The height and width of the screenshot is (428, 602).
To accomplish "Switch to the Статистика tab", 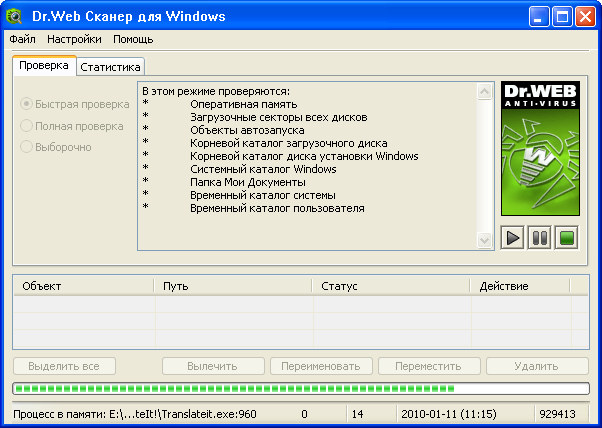I will click(x=111, y=67).
